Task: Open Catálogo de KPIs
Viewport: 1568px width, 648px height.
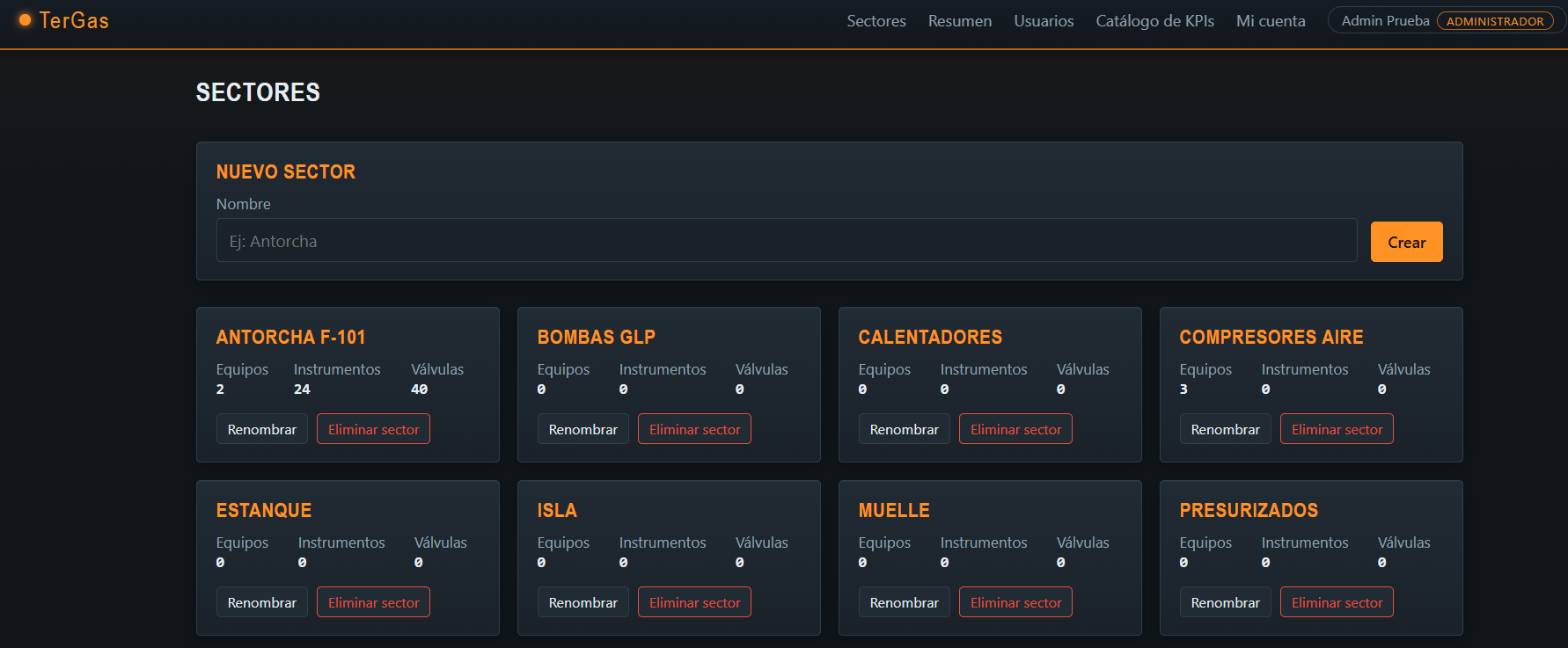Action: (x=1154, y=21)
